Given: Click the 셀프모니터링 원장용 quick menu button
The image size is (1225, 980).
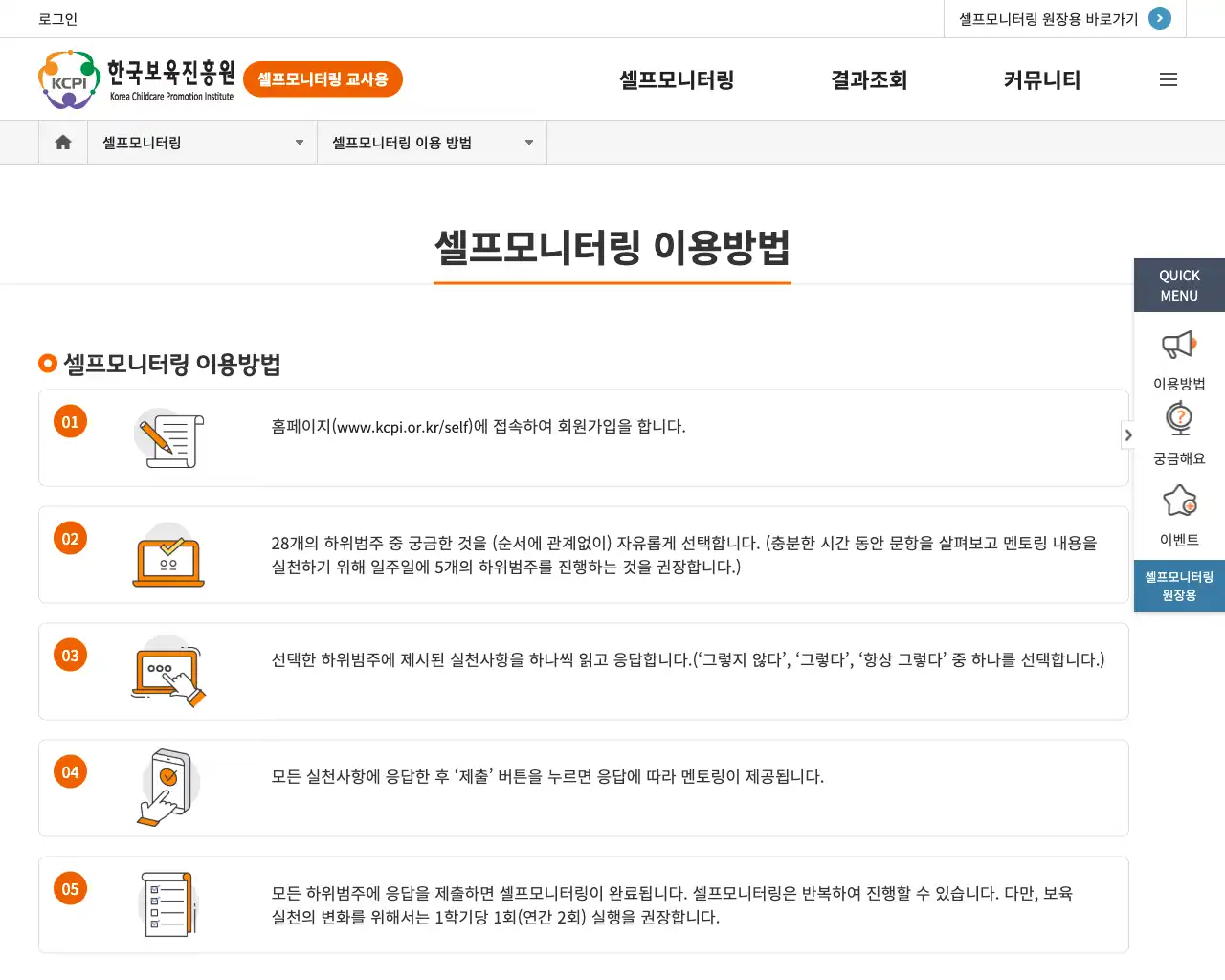Looking at the screenshot, I should click(x=1179, y=586).
